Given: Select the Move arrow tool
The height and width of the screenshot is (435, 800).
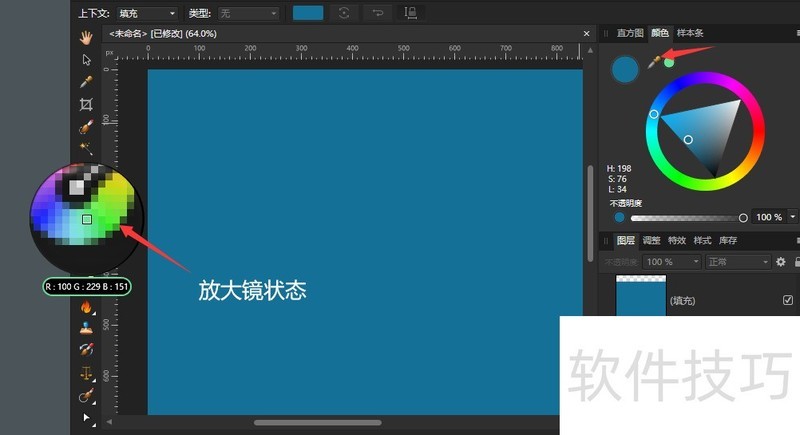Looking at the screenshot, I should point(86,59).
